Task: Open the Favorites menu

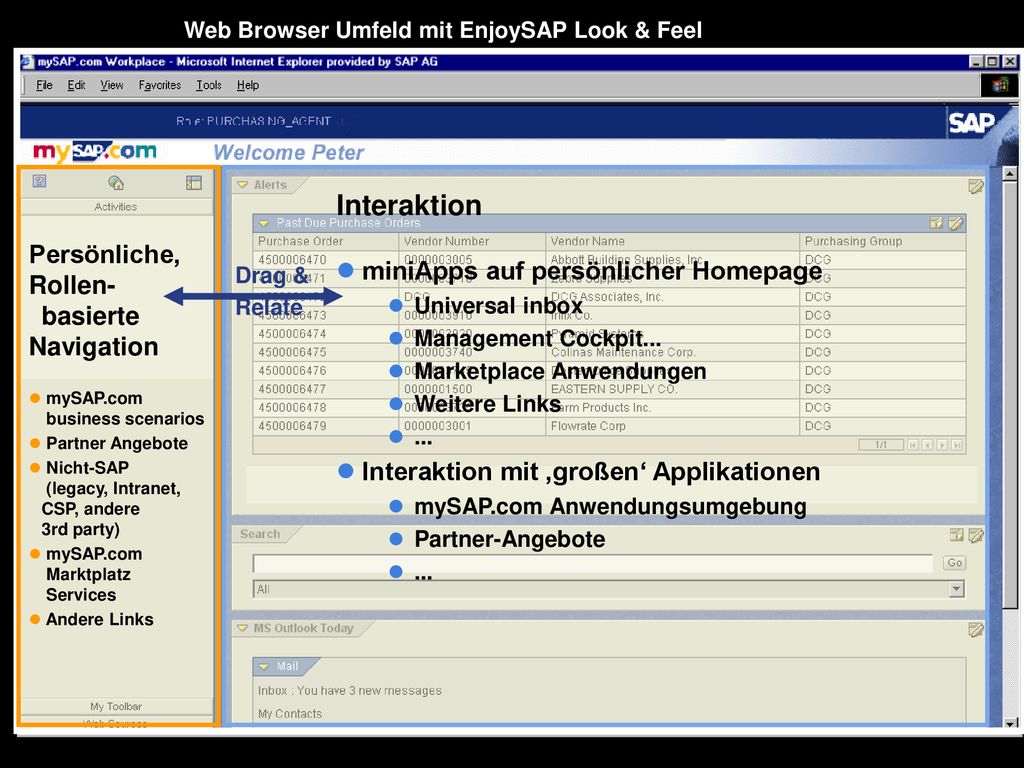Action: (160, 85)
